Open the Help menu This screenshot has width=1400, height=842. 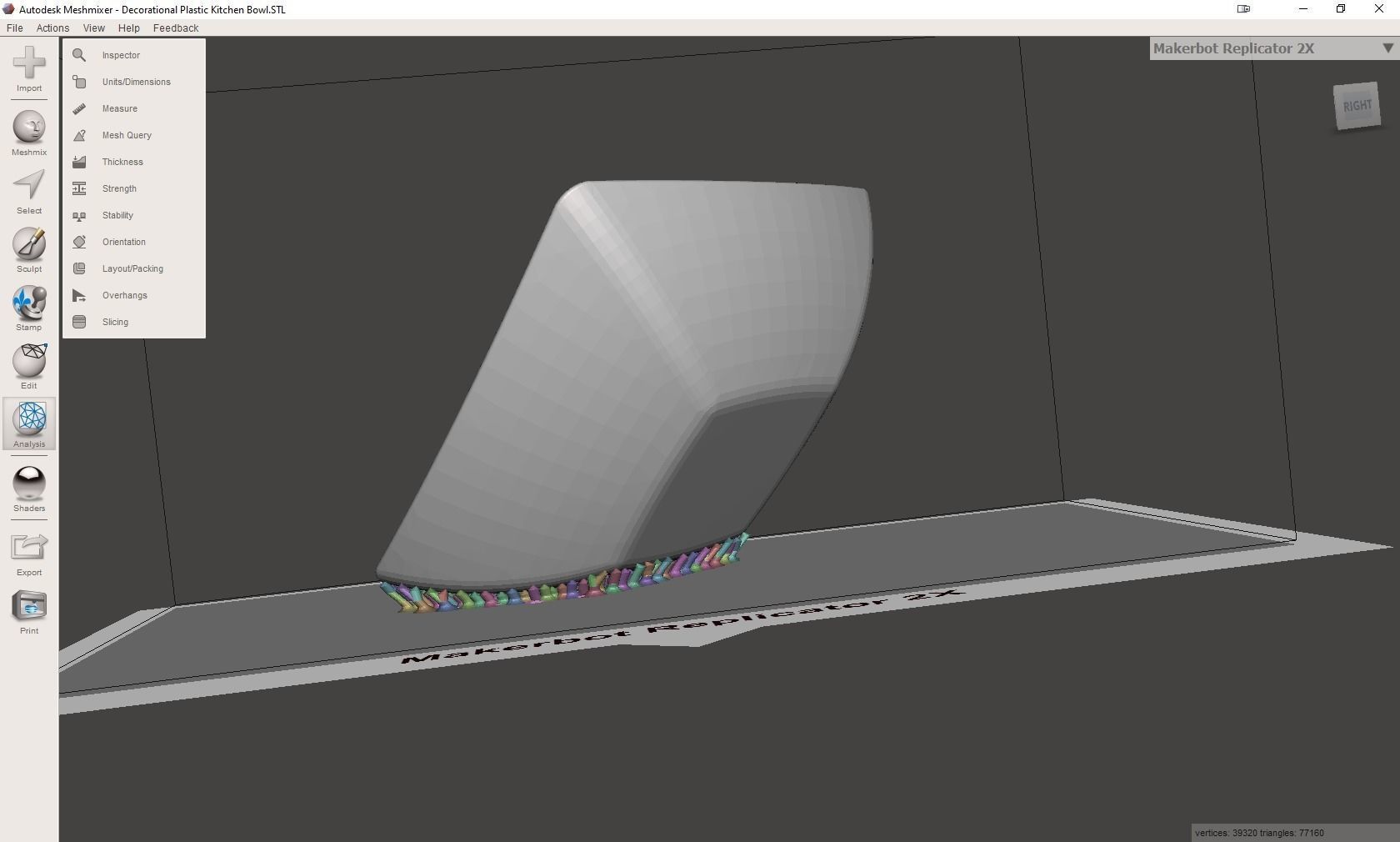129,28
